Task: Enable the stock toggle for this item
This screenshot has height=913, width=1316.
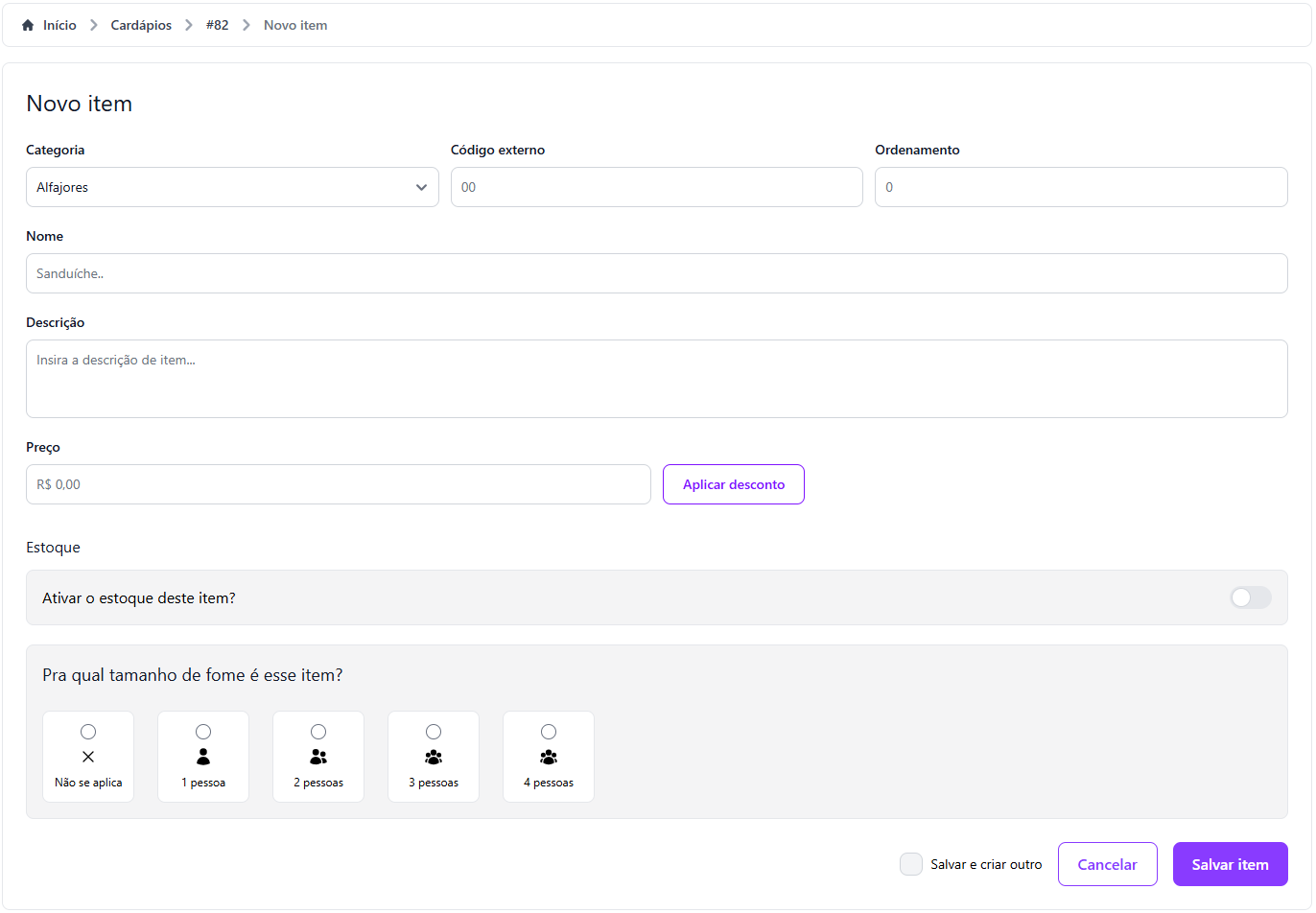Action: [1250, 597]
